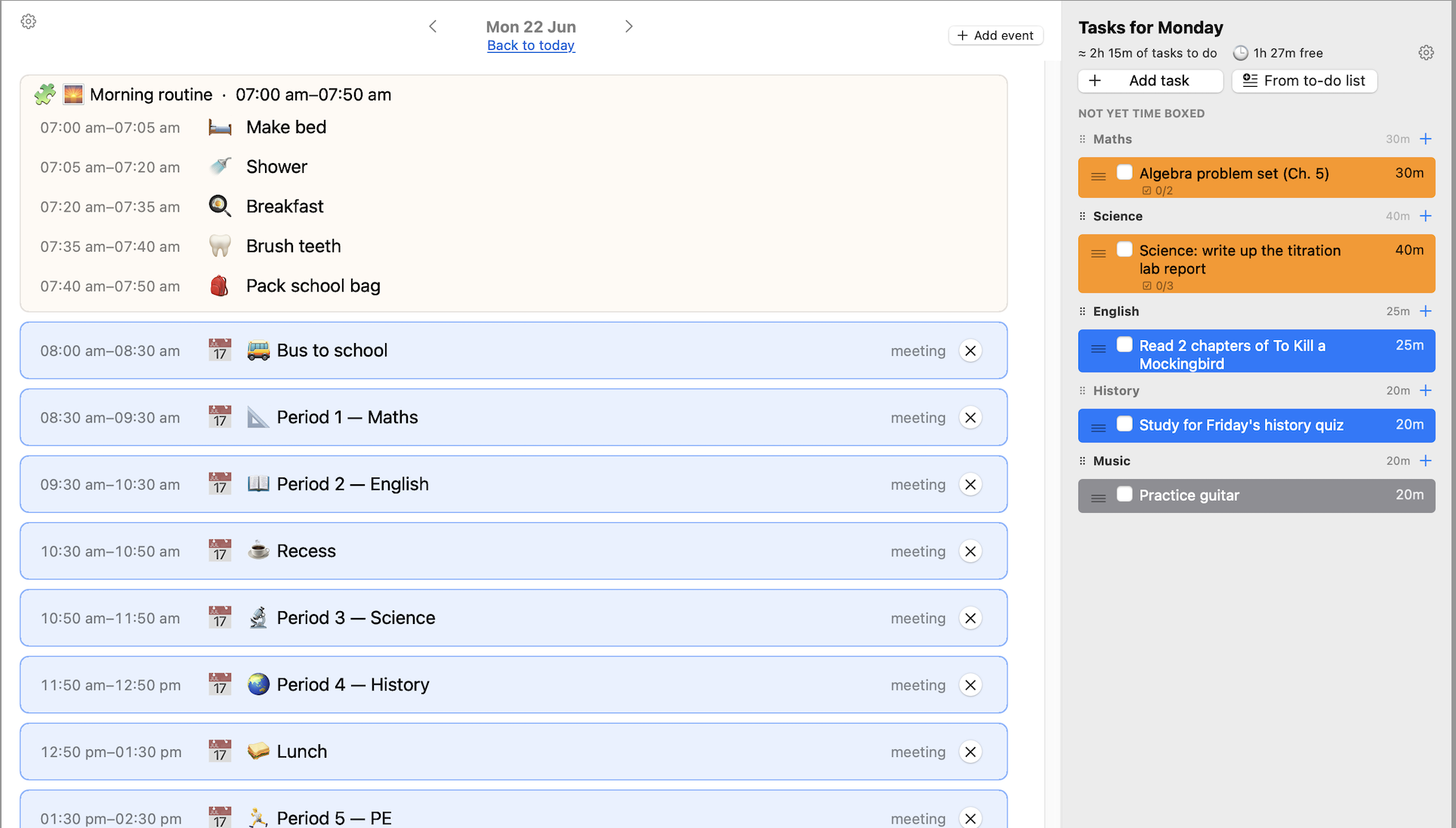This screenshot has height=828, width=1456.
Task: Click drag handle on Practice guitar task
Action: coord(1099,499)
